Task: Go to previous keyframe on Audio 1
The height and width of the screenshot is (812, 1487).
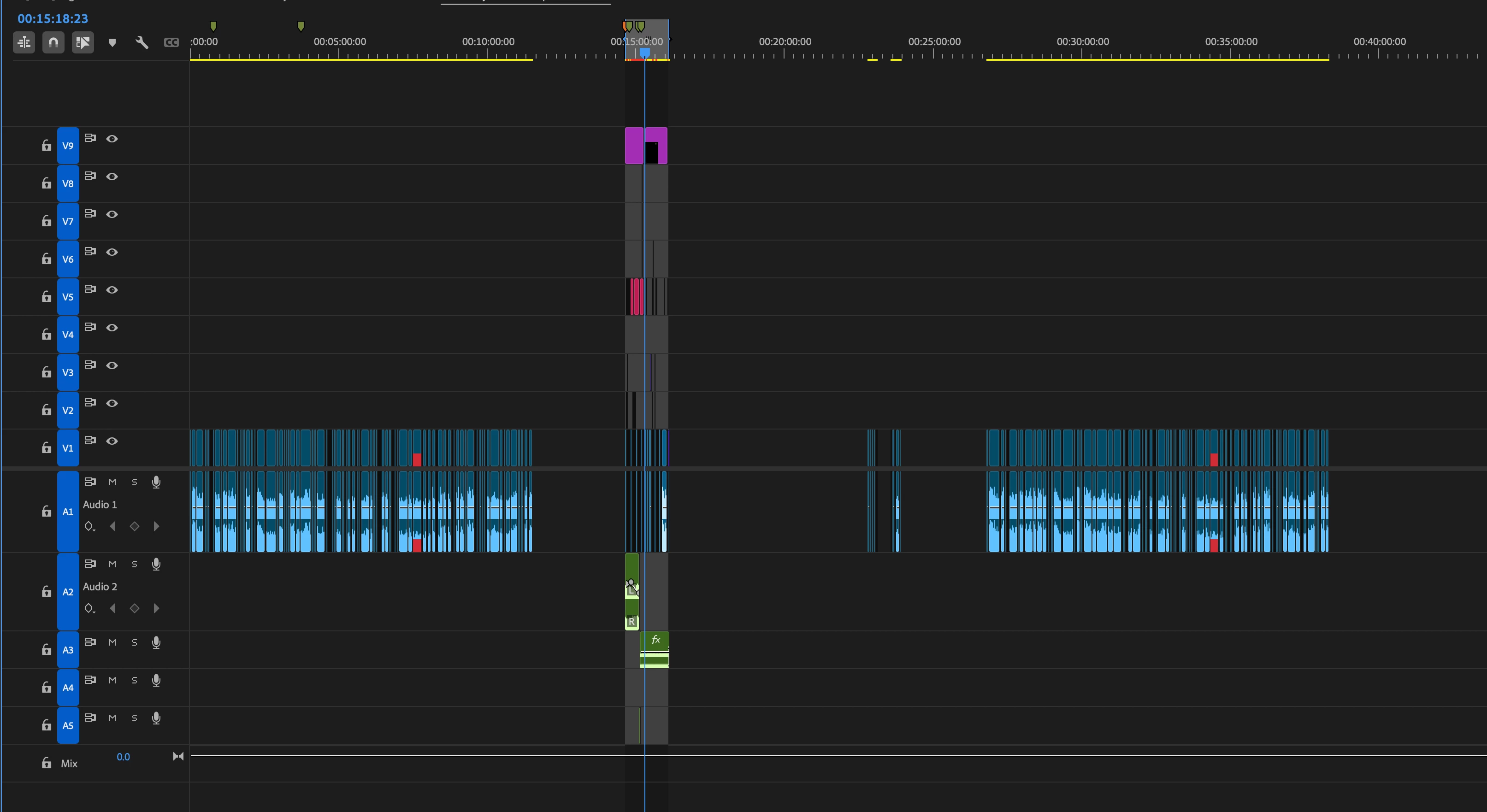Action: click(x=113, y=526)
